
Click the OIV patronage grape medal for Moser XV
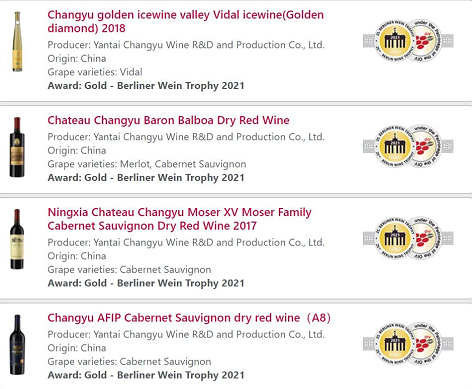pos(426,238)
